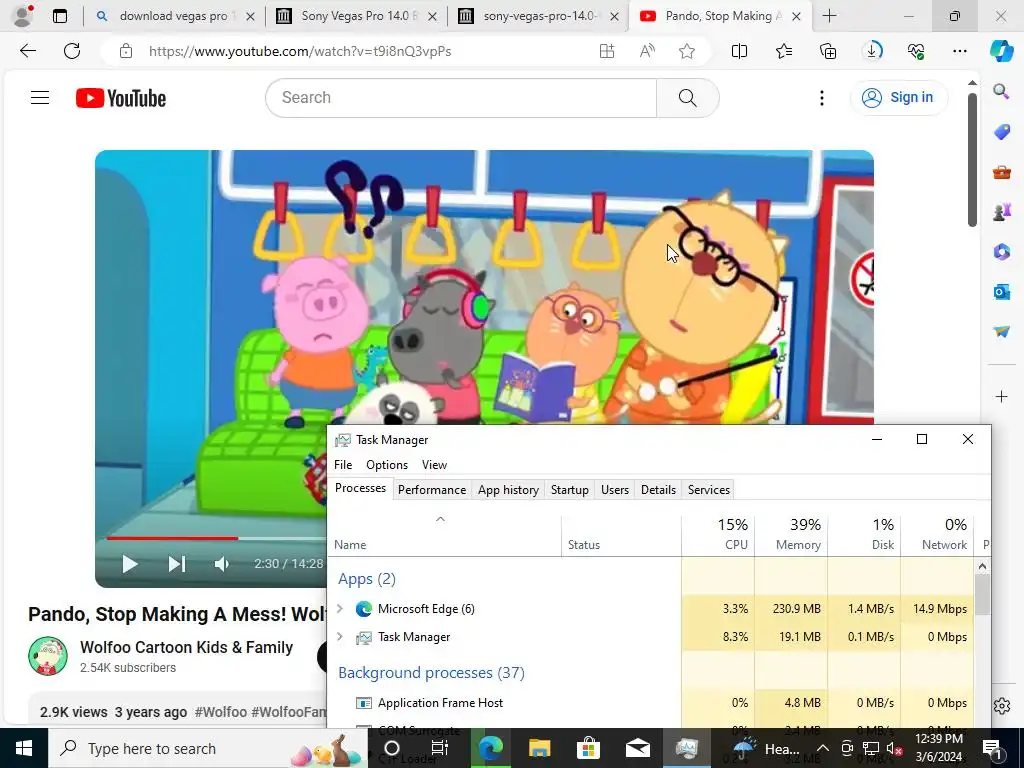Open the tab actions menu icon

(x=59, y=16)
